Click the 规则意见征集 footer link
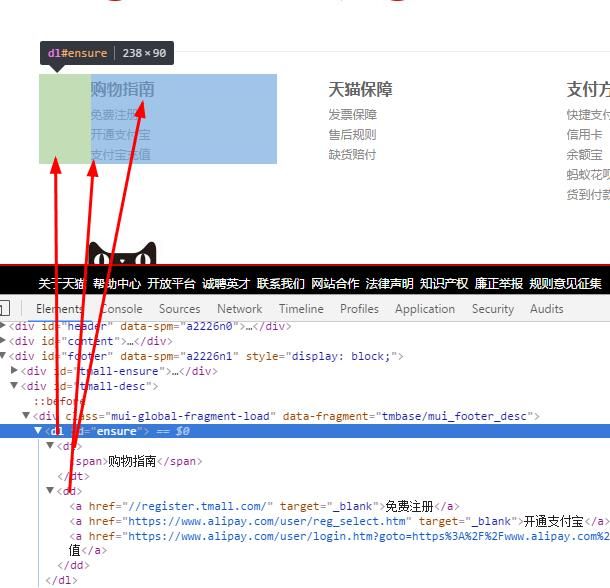 pyautogui.click(x=565, y=284)
